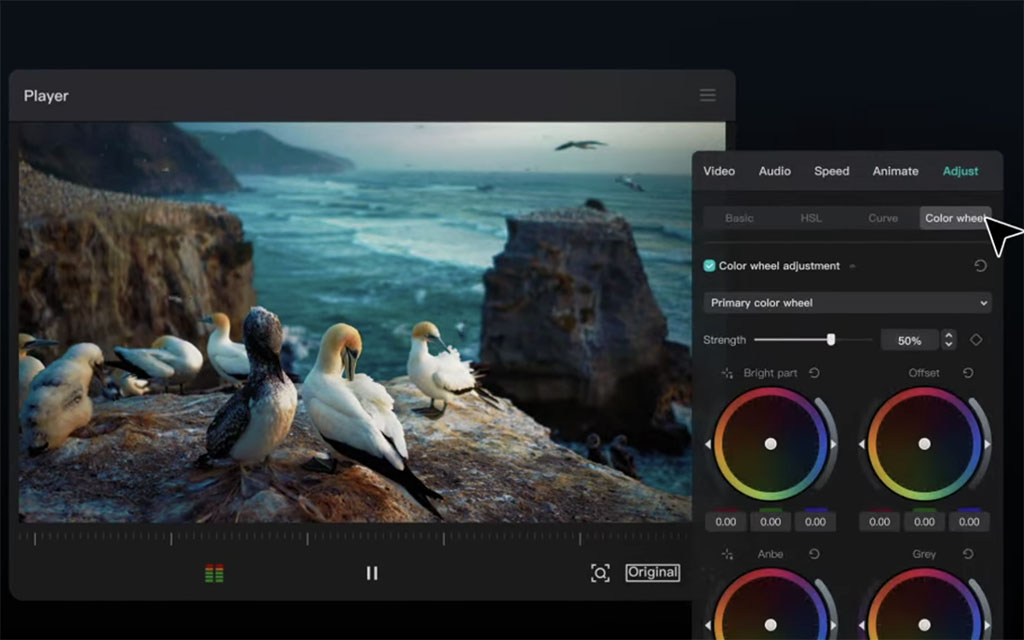
Task: Click the zoom preview magnifier icon
Action: 600,573
